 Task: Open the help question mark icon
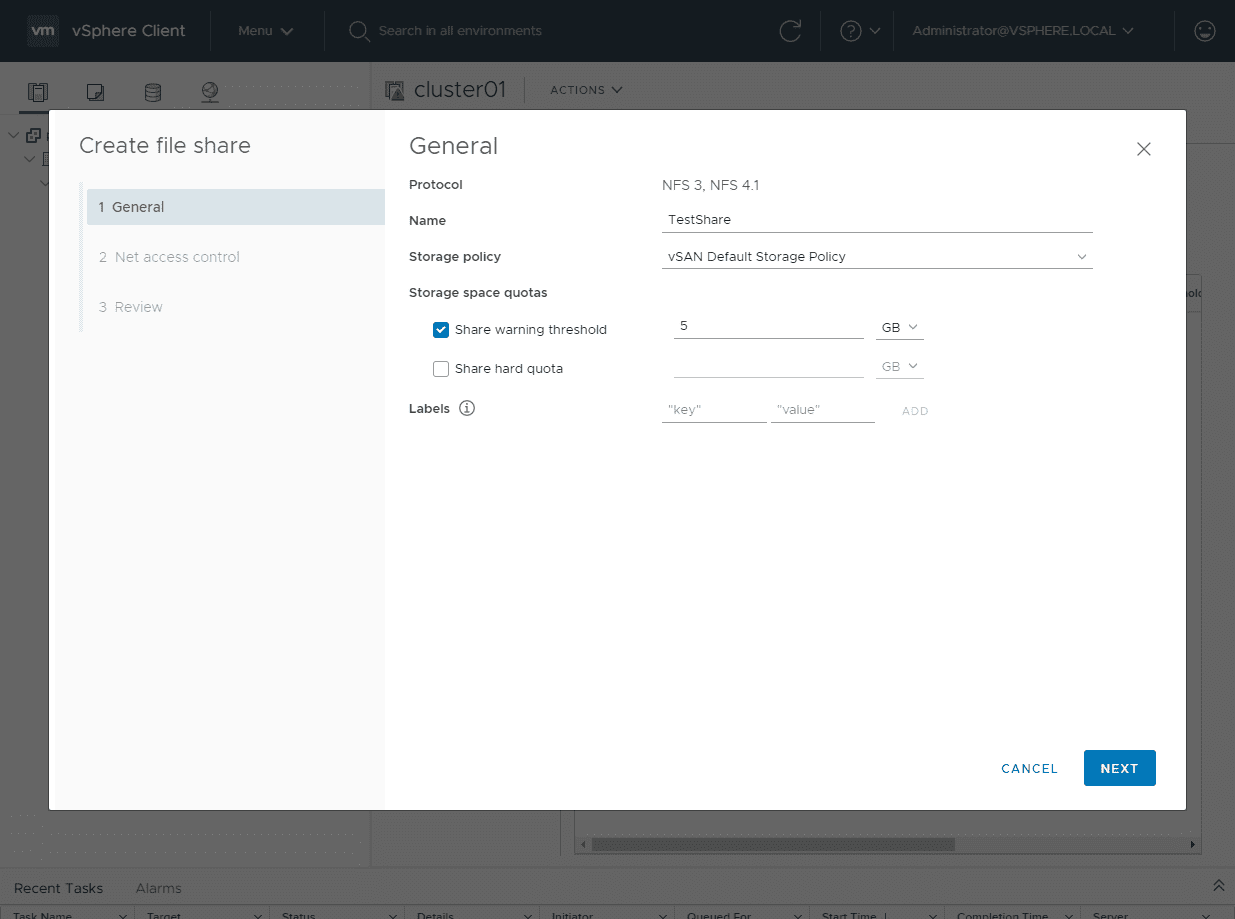[850, 31]
